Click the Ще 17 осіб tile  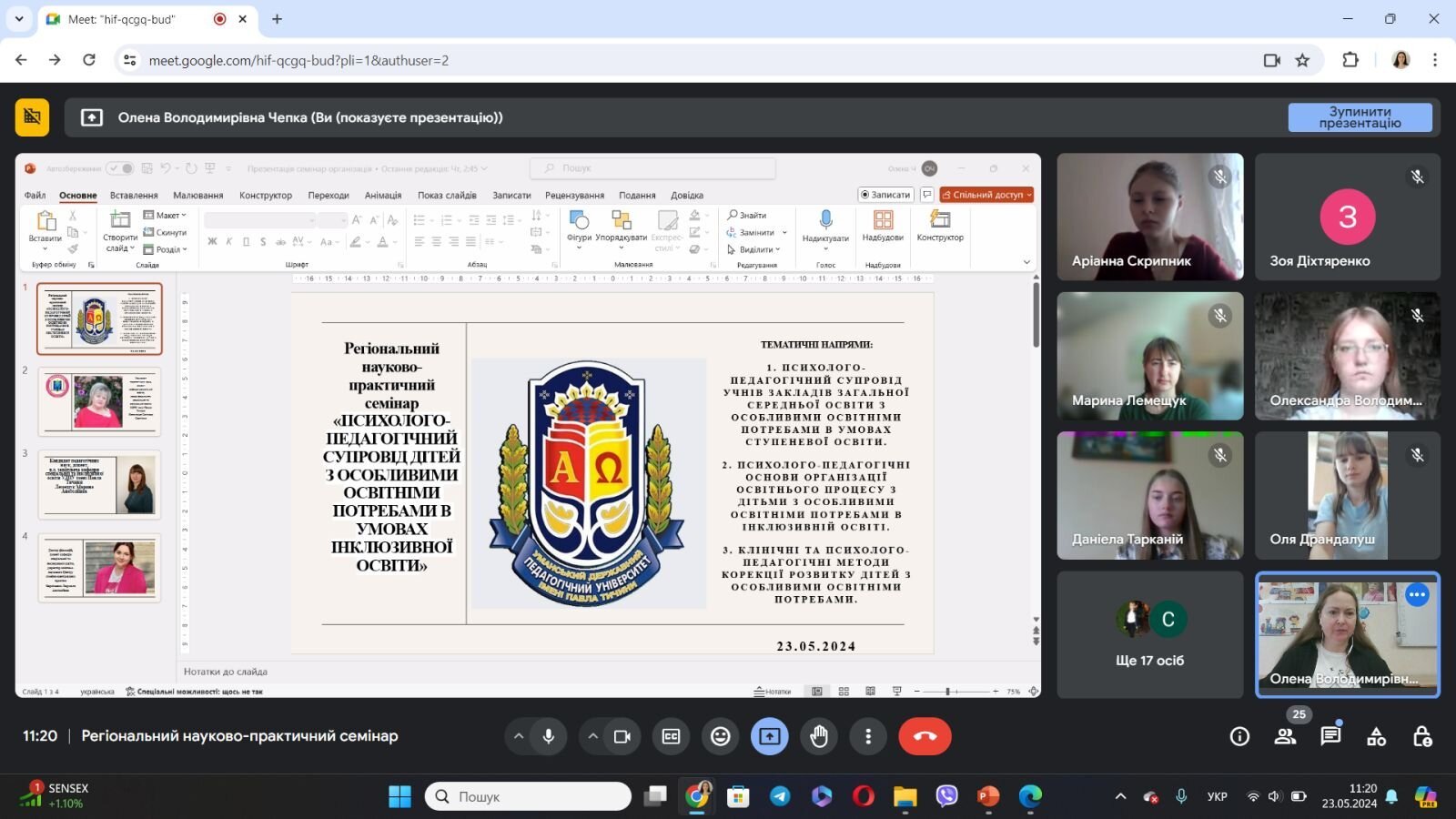pos(1149,634)
